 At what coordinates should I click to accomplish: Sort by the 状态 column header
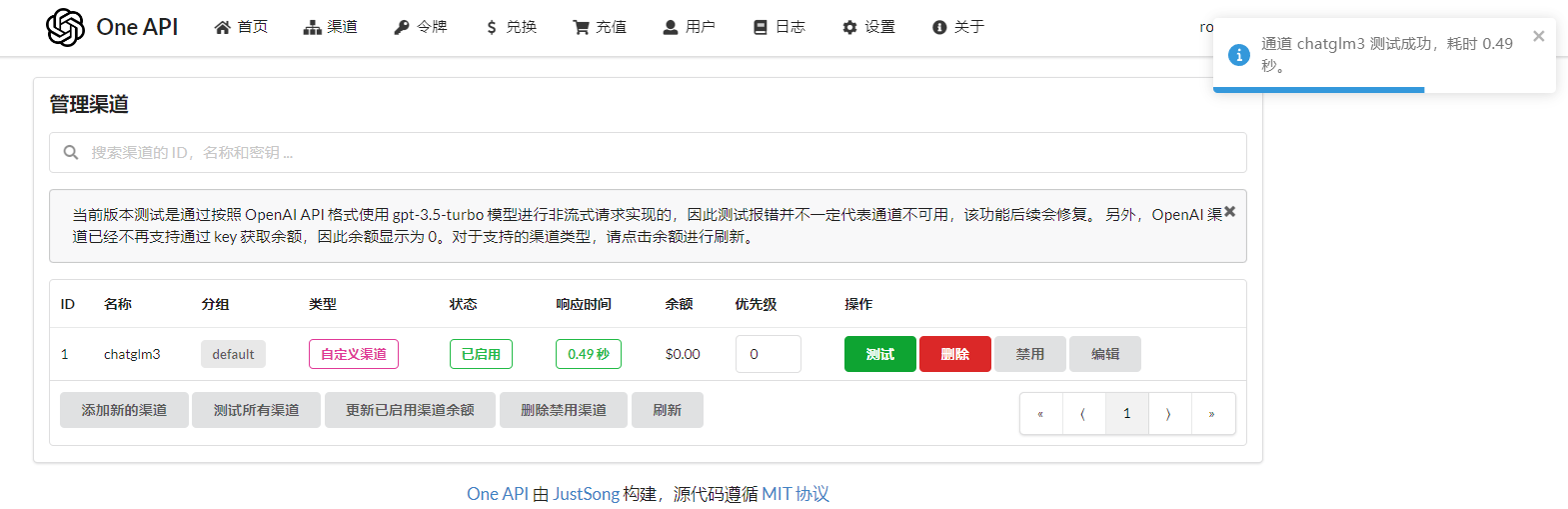(x=464, y=304)
